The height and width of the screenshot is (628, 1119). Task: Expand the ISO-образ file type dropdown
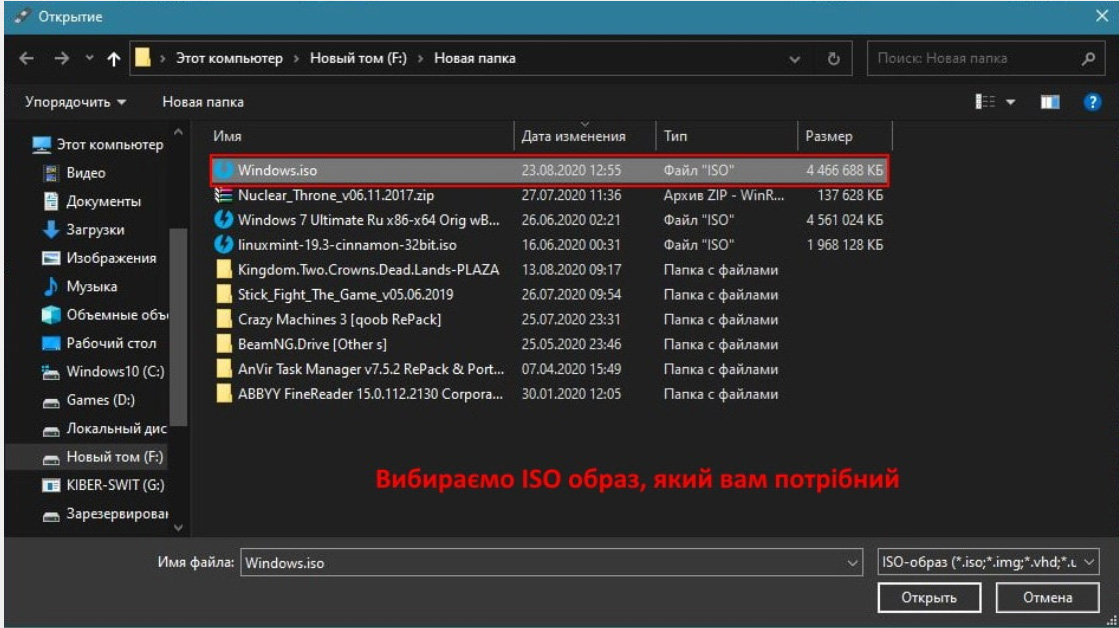(x=1089, y=563)
